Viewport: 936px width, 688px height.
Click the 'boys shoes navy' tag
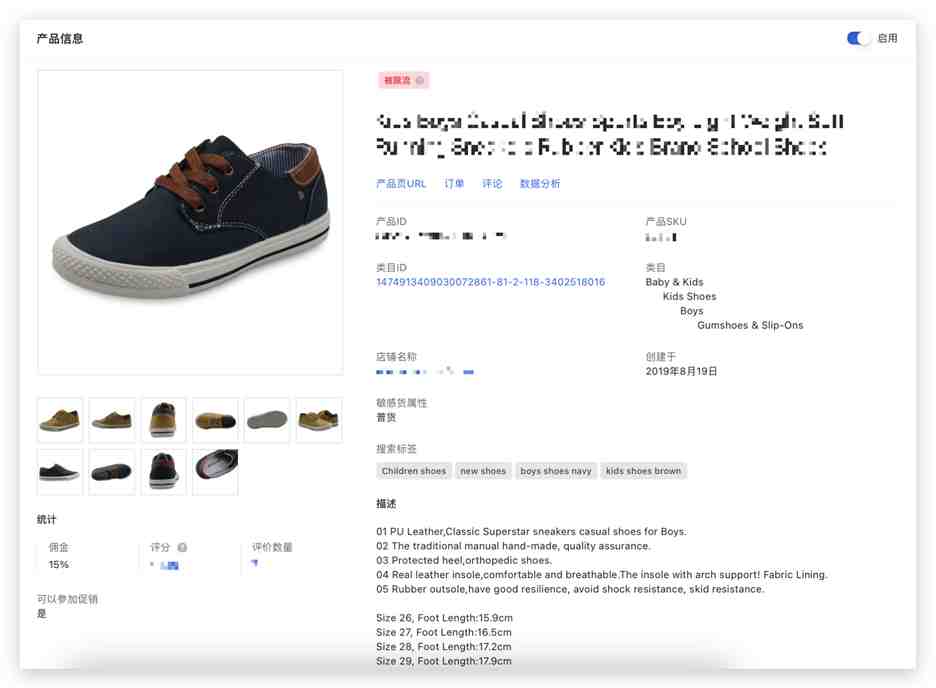(556, 471)
